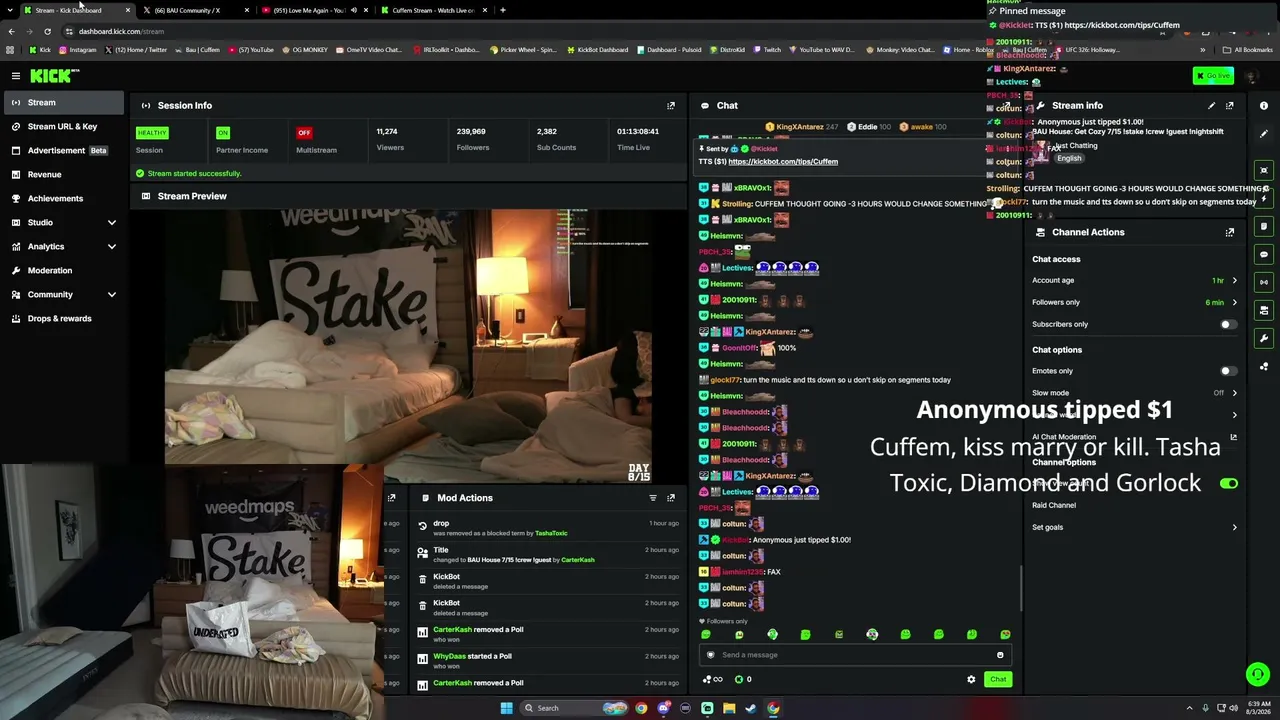Click WhyDaas username in Mod Actions
The height and width of the screenshot is (720, 1280).
(x=449, y=656)
